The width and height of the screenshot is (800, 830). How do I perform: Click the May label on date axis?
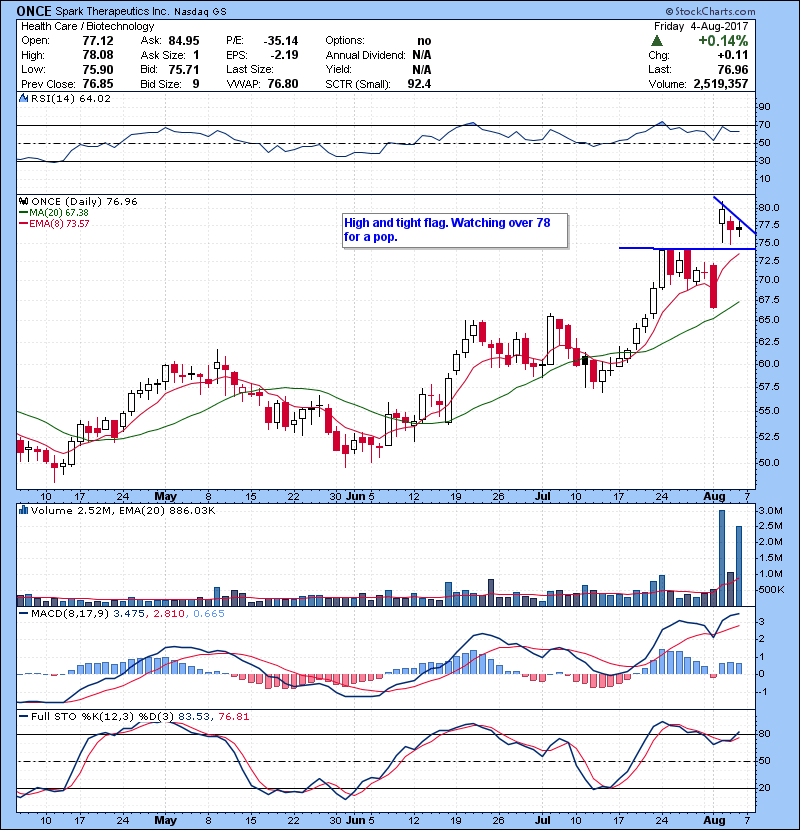[x=165, y=495]
